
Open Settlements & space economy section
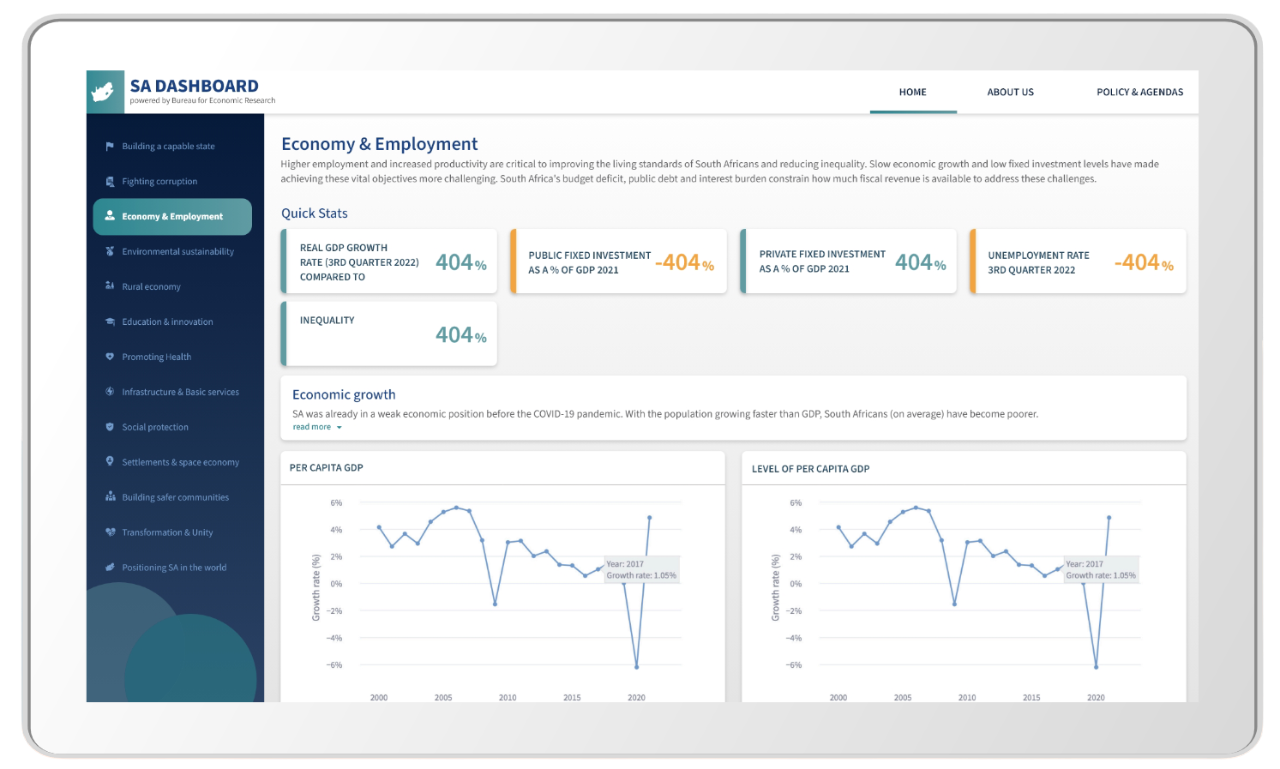pyautogui.click(x=180, y=462)
